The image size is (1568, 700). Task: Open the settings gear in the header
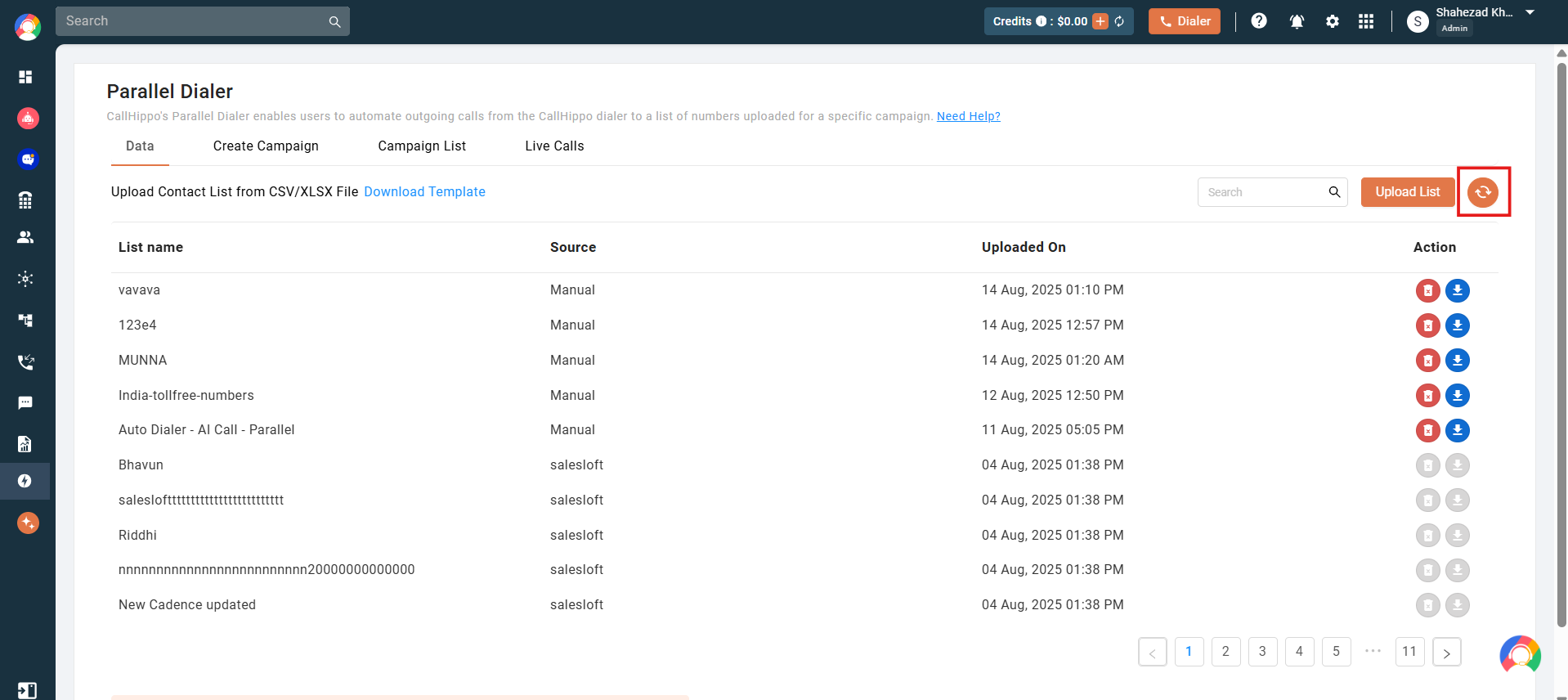[x=1333, y=21]
